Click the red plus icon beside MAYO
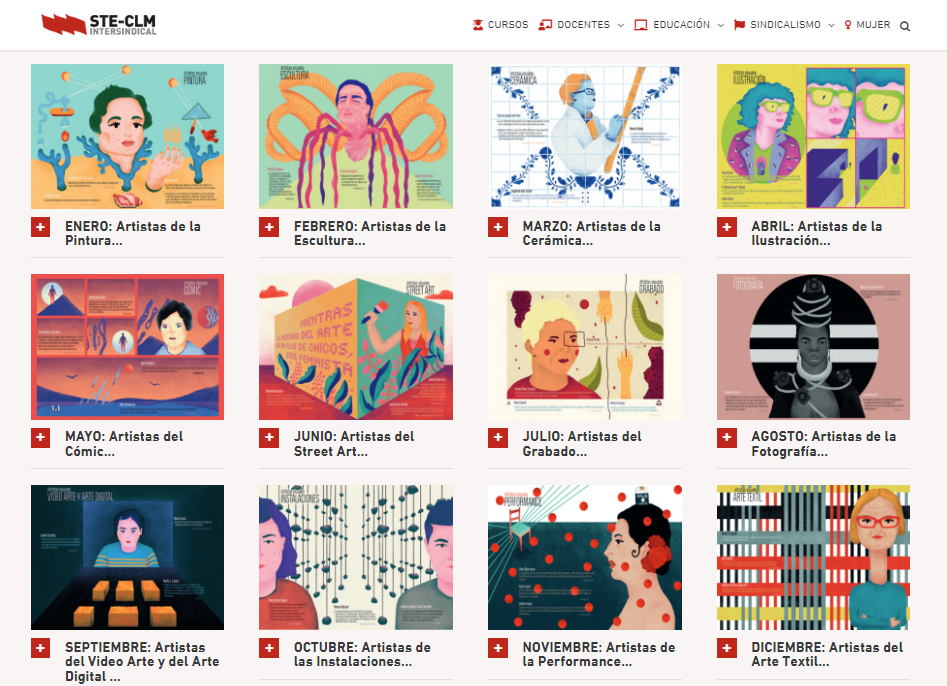Screen dimensions: 947x686 [40, 438]
